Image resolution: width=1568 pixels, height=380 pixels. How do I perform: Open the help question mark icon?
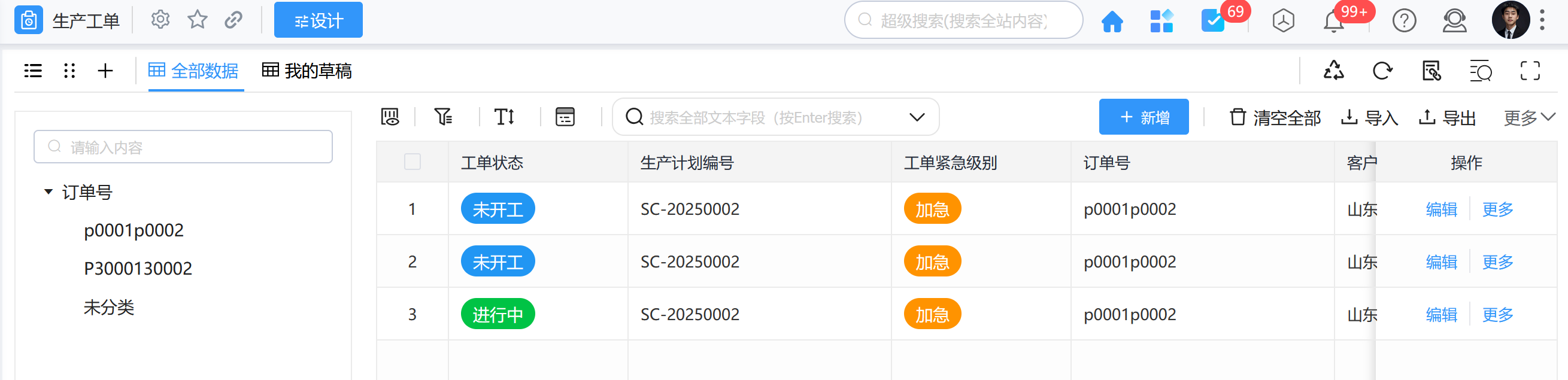pyautogui.click(x=1403, y=22)
